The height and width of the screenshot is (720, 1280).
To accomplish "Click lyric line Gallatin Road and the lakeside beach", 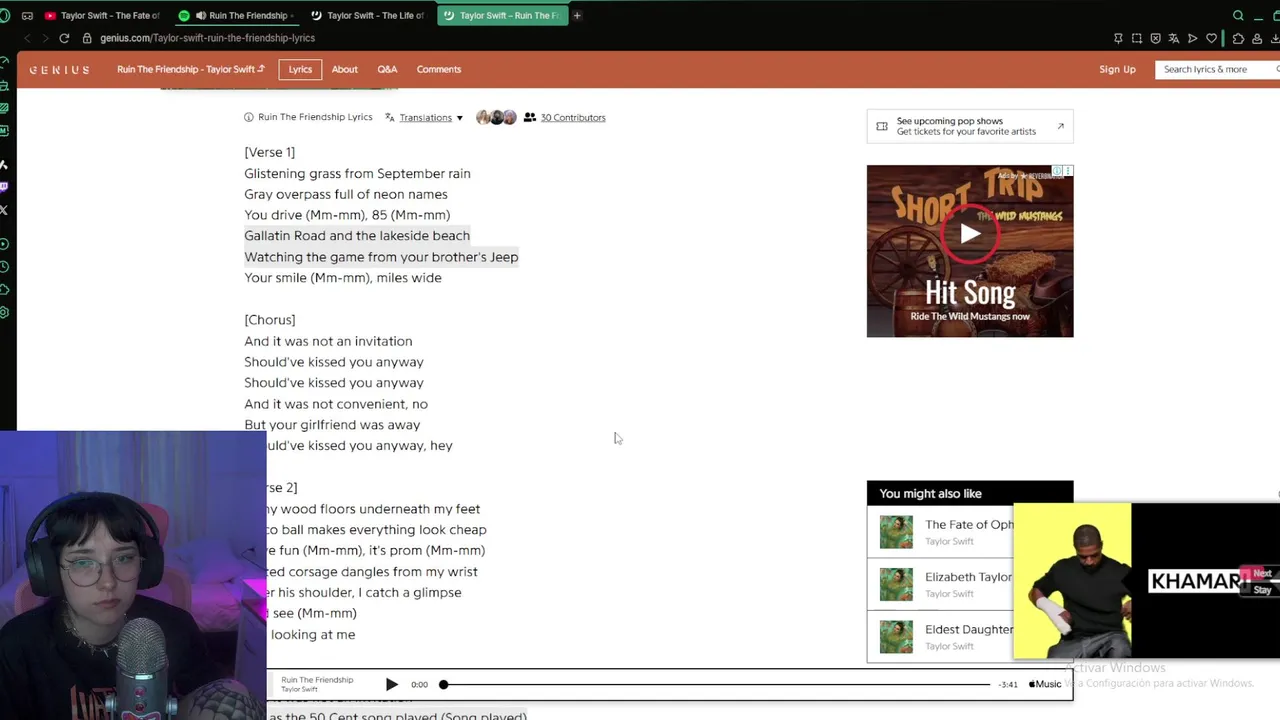I will (357, 236).
